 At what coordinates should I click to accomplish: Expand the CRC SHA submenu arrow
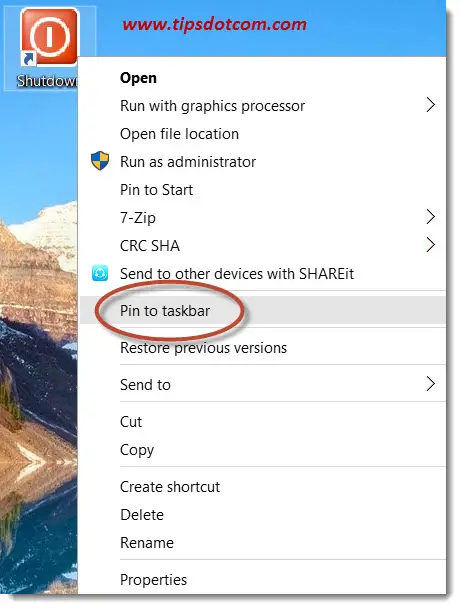click(x=430, y=245)
